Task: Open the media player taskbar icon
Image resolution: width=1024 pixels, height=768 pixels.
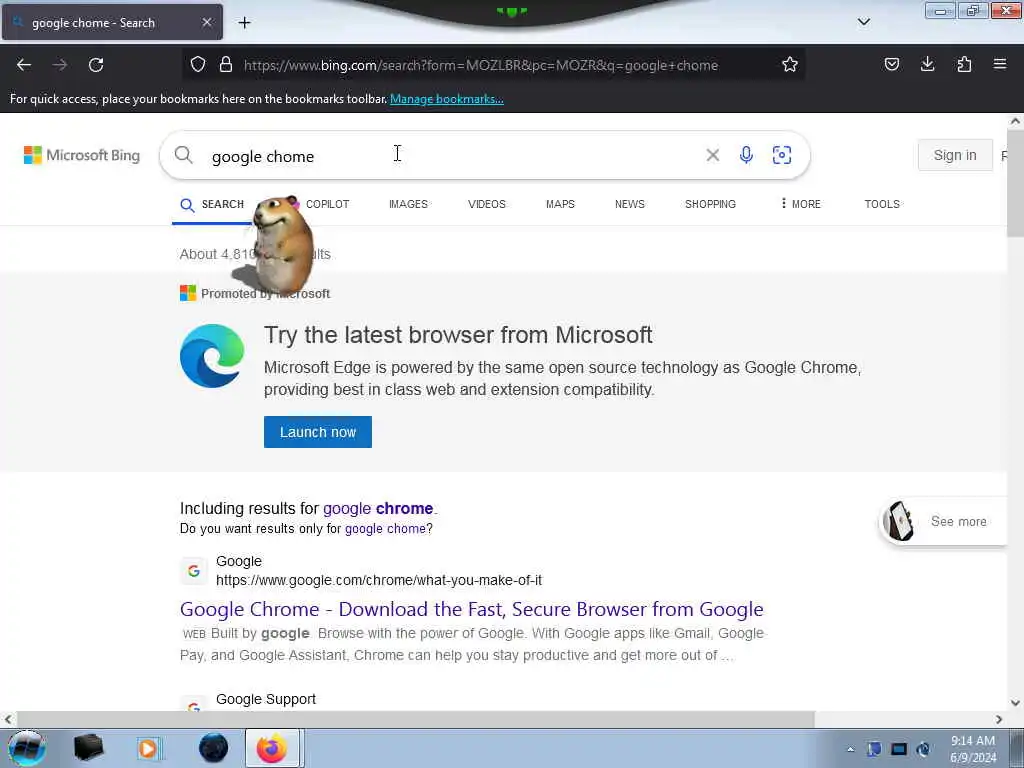Action: (148, 748)
